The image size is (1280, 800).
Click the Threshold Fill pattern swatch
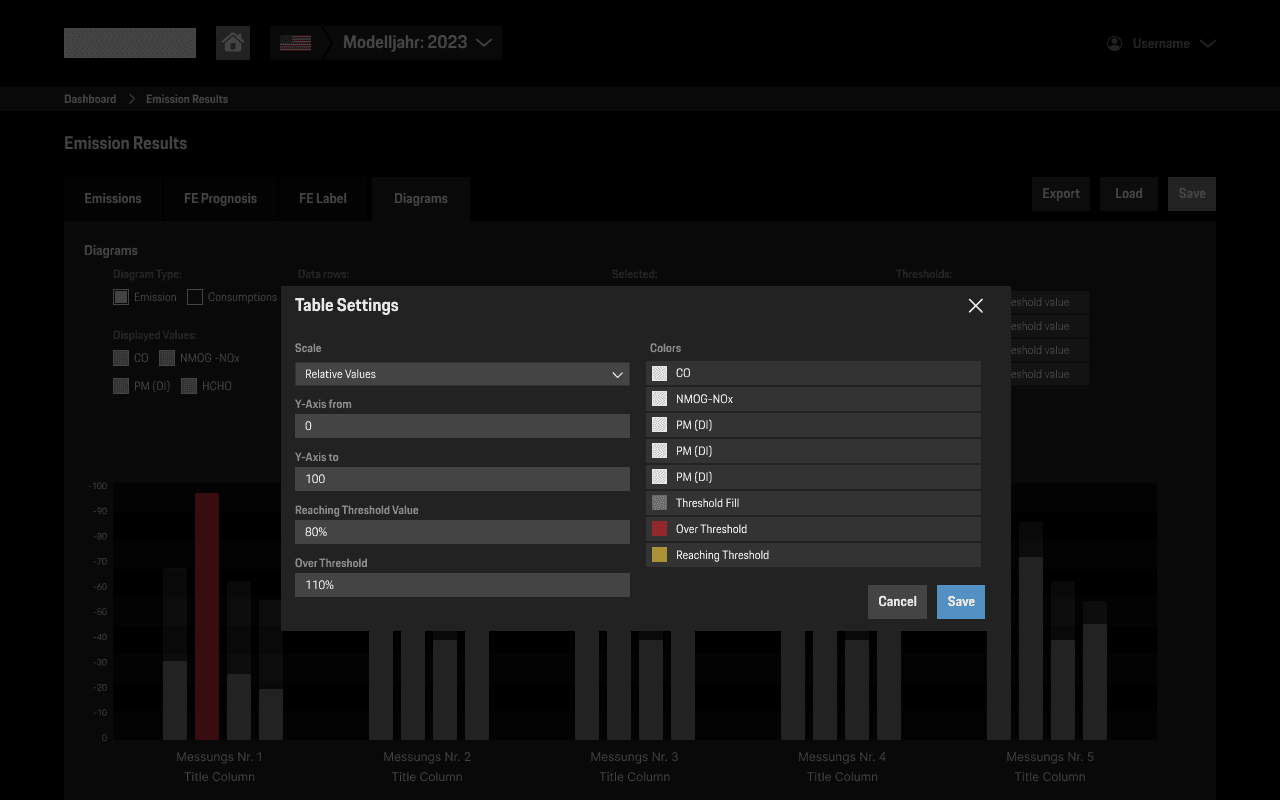659,502
